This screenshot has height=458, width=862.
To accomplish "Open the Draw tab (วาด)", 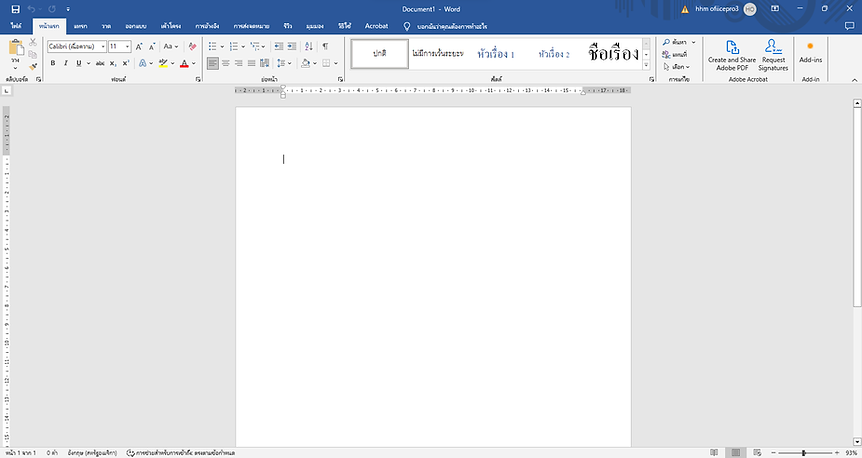I will click(x=106, y=26).
